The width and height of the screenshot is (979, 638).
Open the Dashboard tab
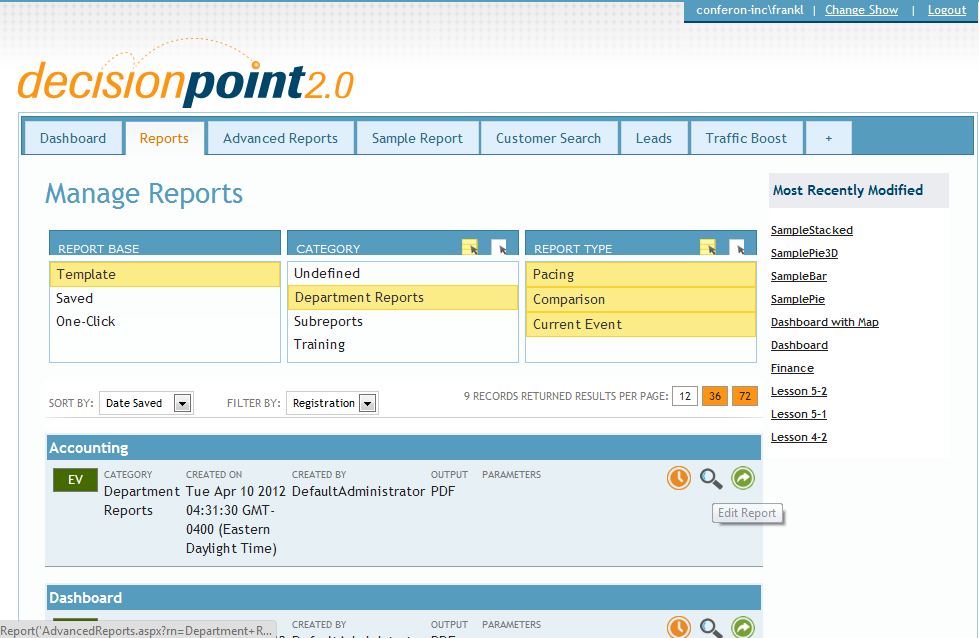pos(72,138)
